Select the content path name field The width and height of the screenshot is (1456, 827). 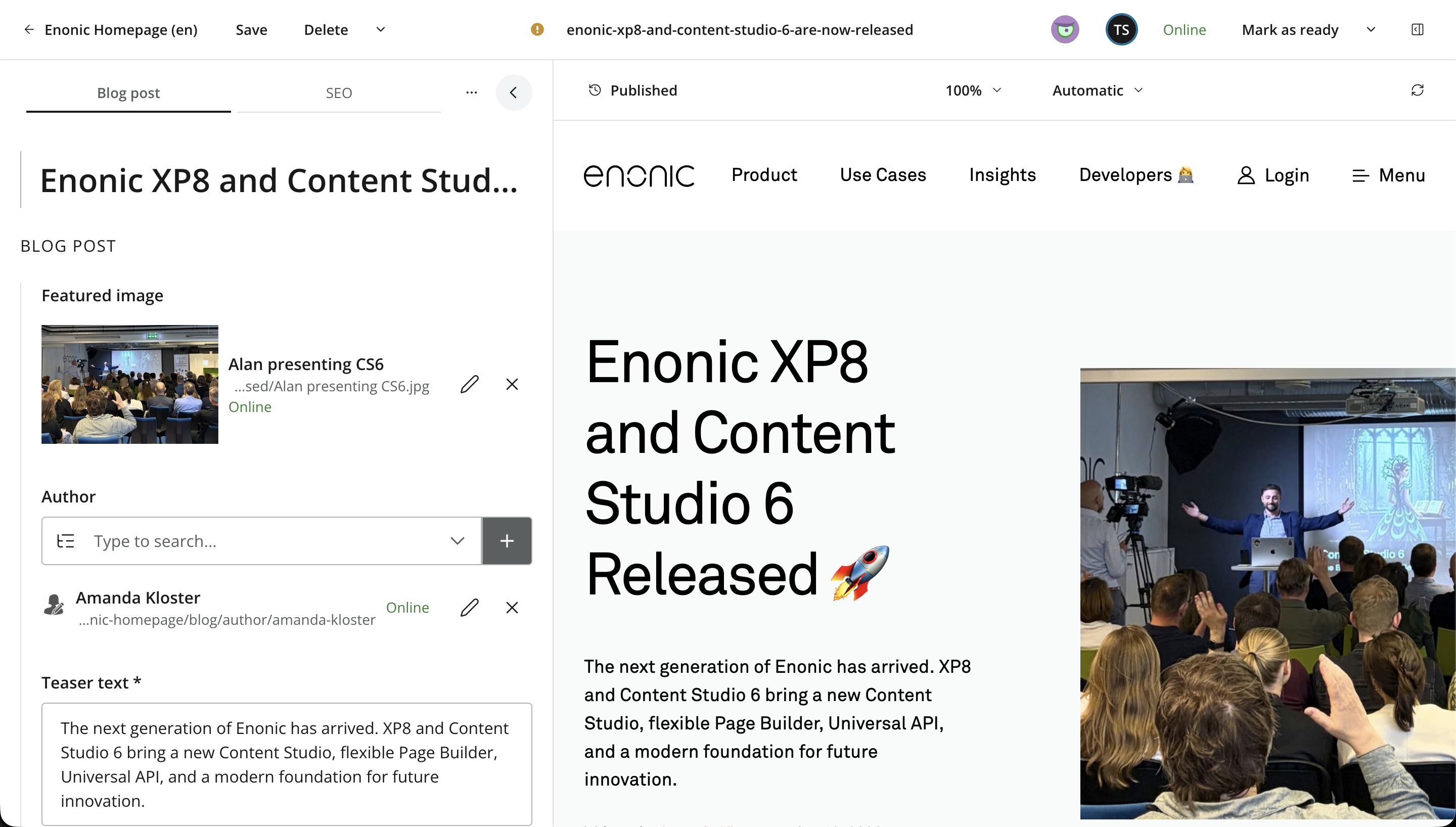(739, 29)
